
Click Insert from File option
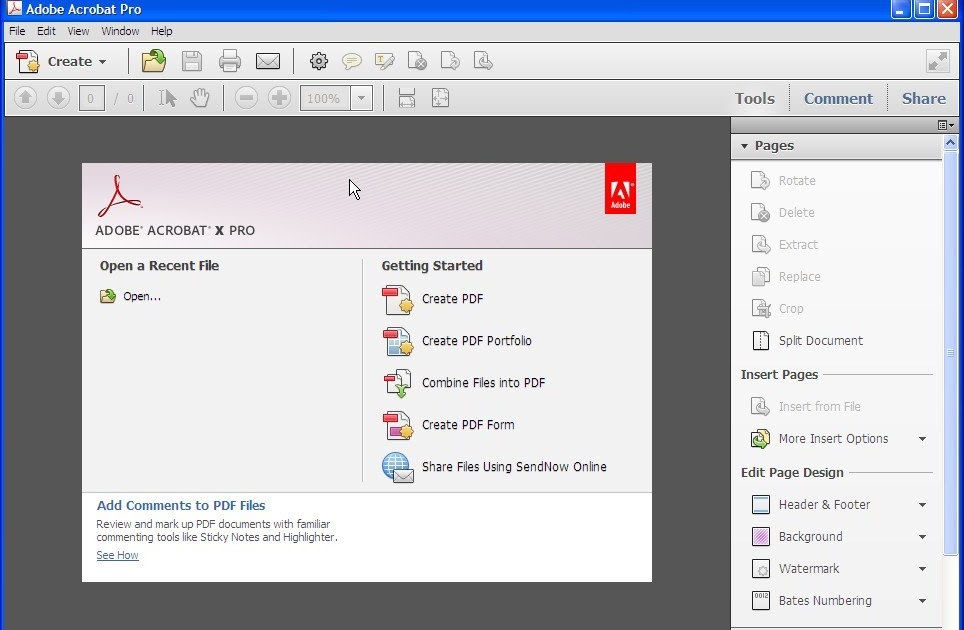pos(805,406)
